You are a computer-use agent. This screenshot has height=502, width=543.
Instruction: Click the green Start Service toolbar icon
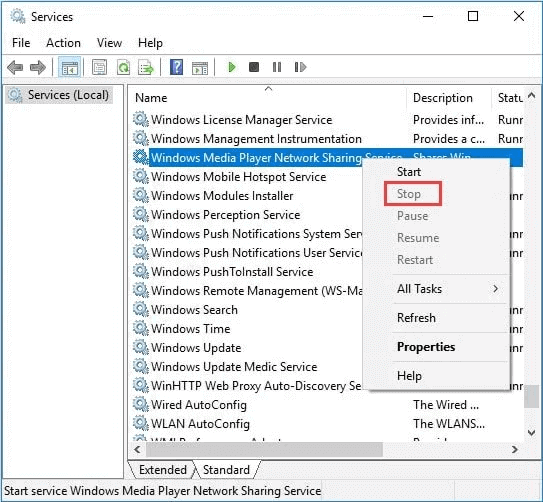232,67
